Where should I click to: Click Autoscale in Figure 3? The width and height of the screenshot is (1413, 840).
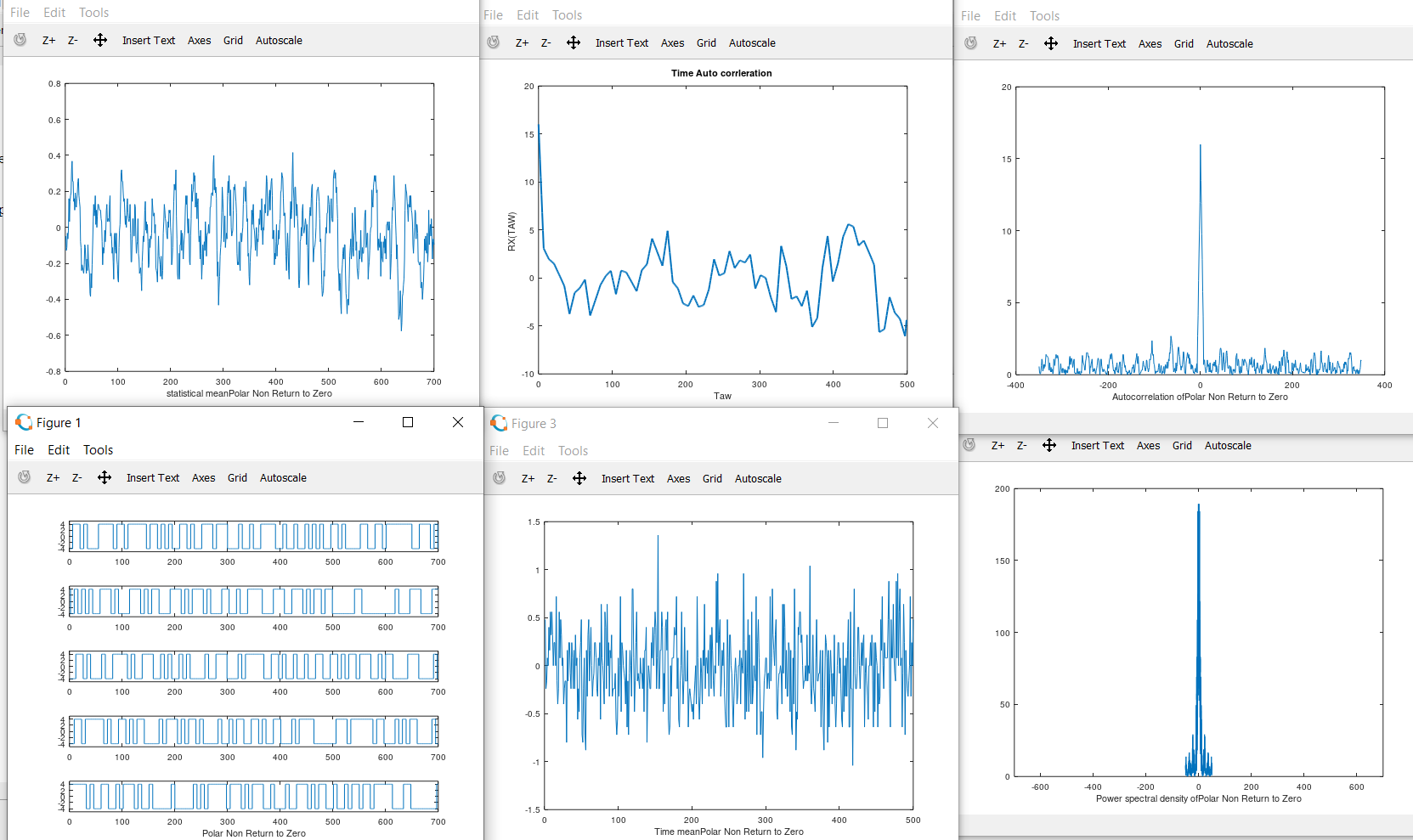click(x=758, y=478)
